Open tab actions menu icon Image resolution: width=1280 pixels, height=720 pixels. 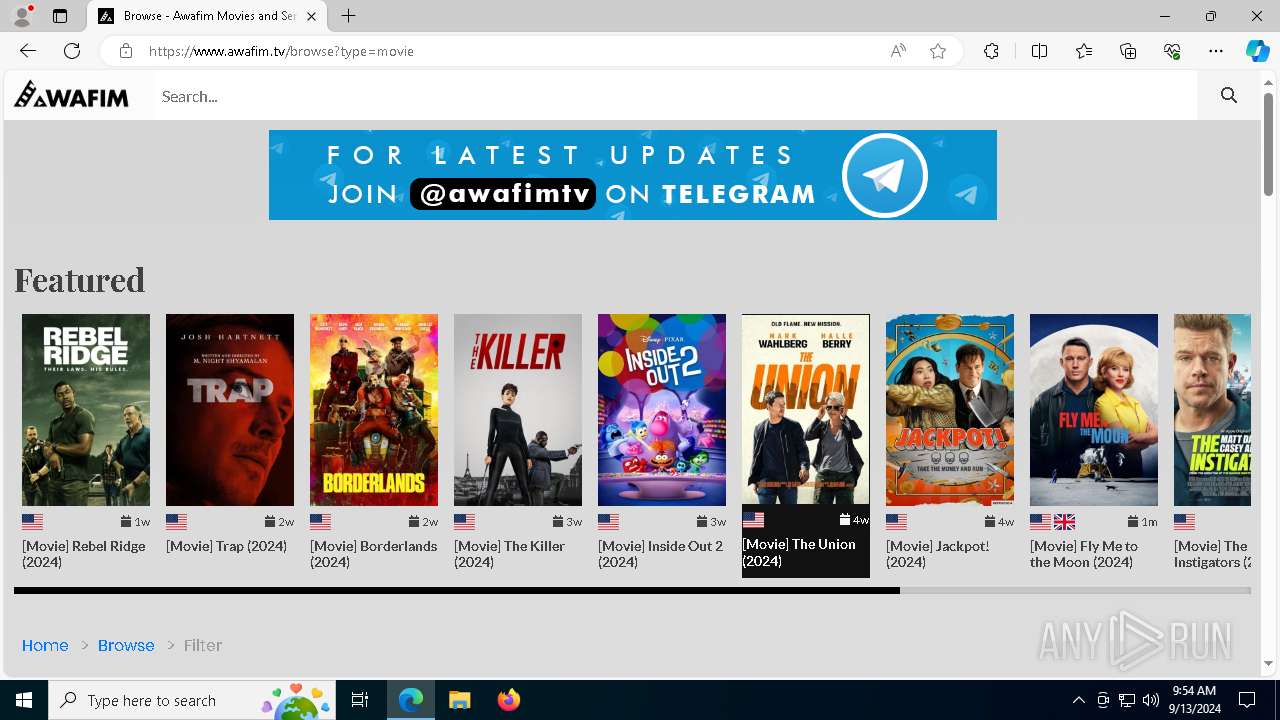[60, 16]
